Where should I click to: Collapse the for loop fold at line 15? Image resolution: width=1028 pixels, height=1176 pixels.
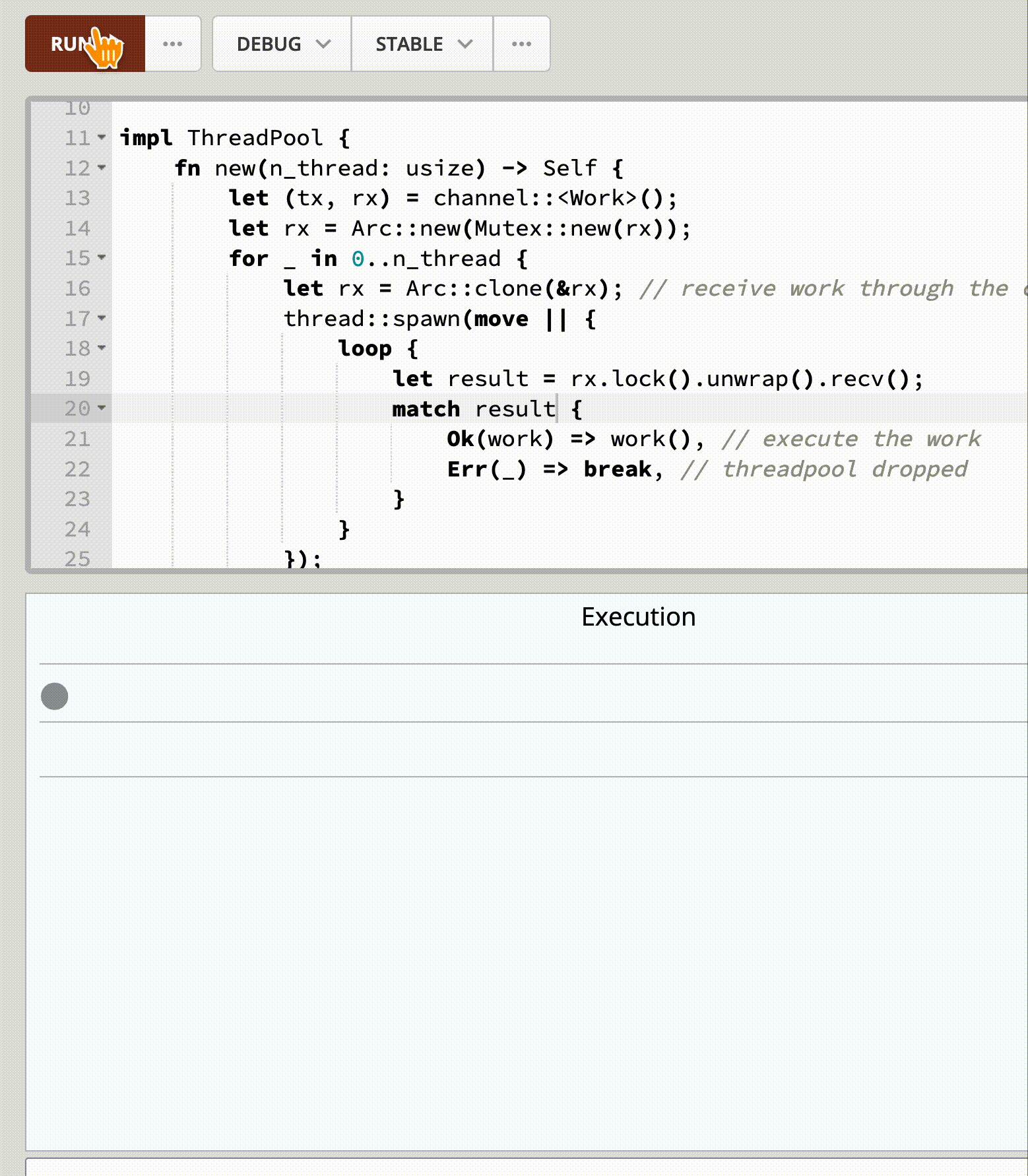(102, 257)
